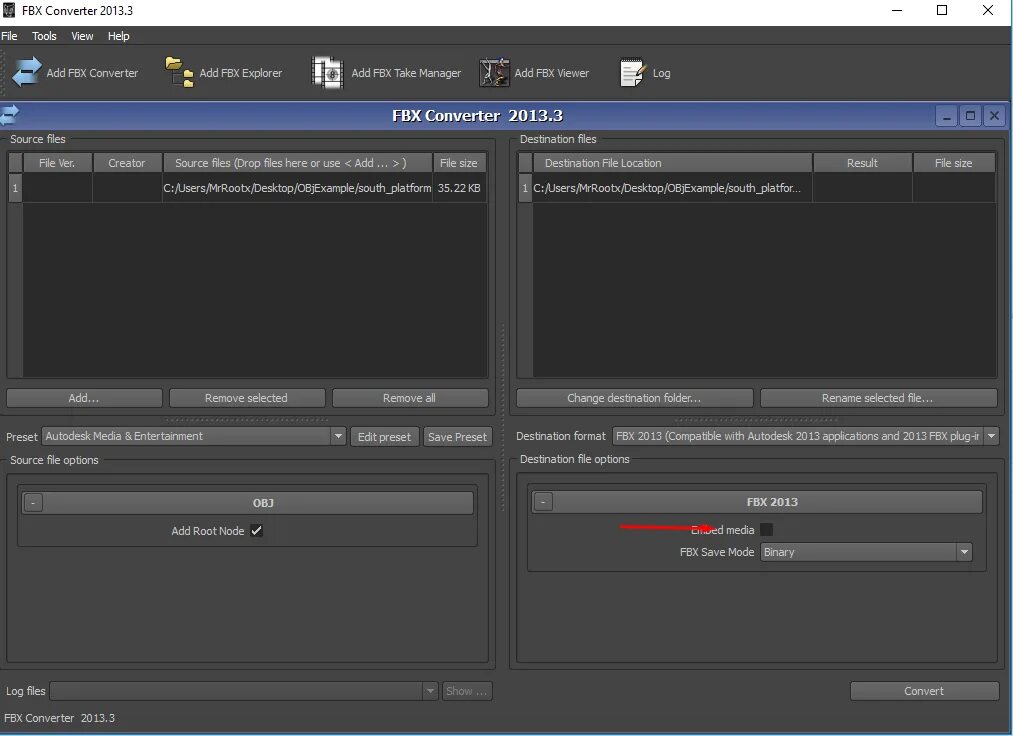1013x736 pixels.
Task: Click the Destination File Location column header
Action: point(672,163)
